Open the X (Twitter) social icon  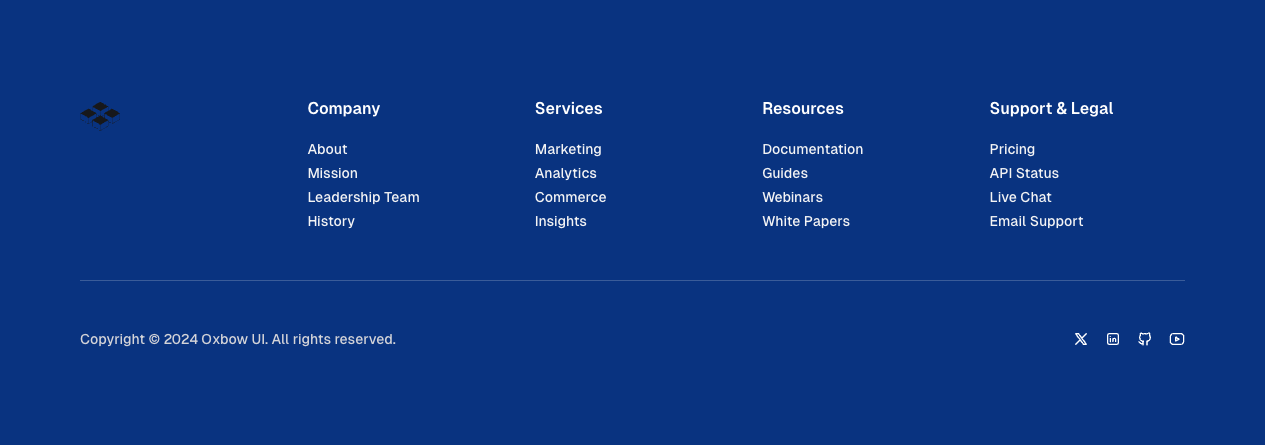[1081, 339]
